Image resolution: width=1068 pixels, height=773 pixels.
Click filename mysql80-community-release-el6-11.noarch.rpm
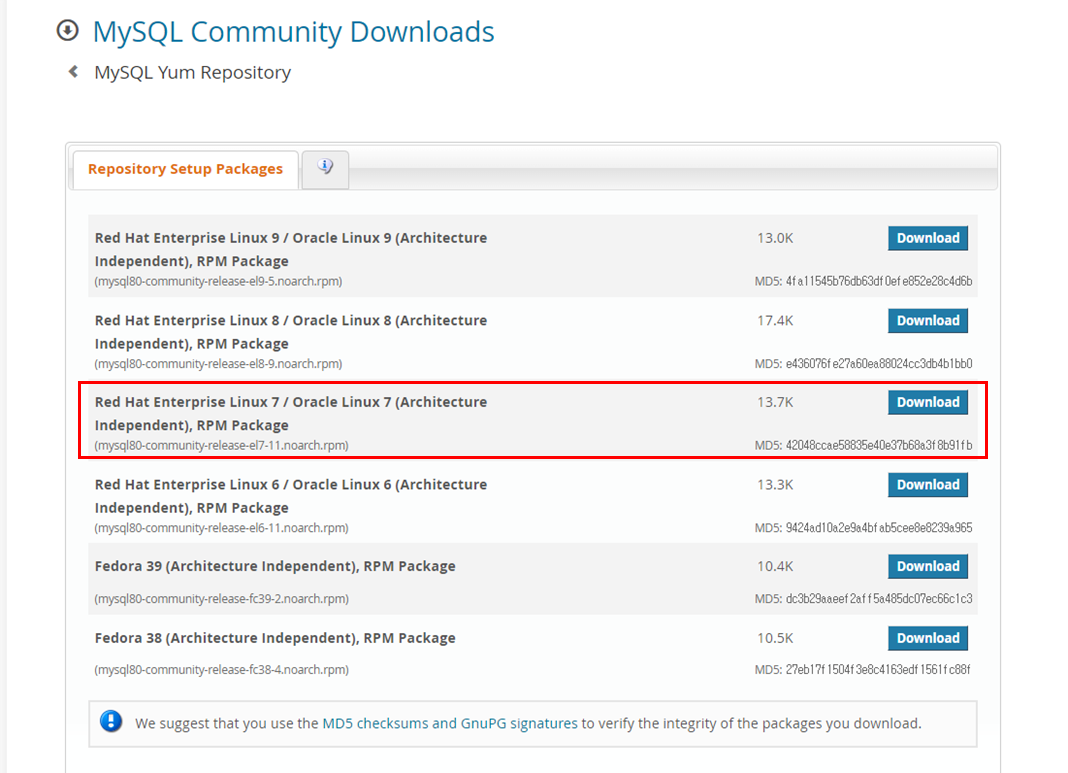pyautogui.click(x=221, y=528)
